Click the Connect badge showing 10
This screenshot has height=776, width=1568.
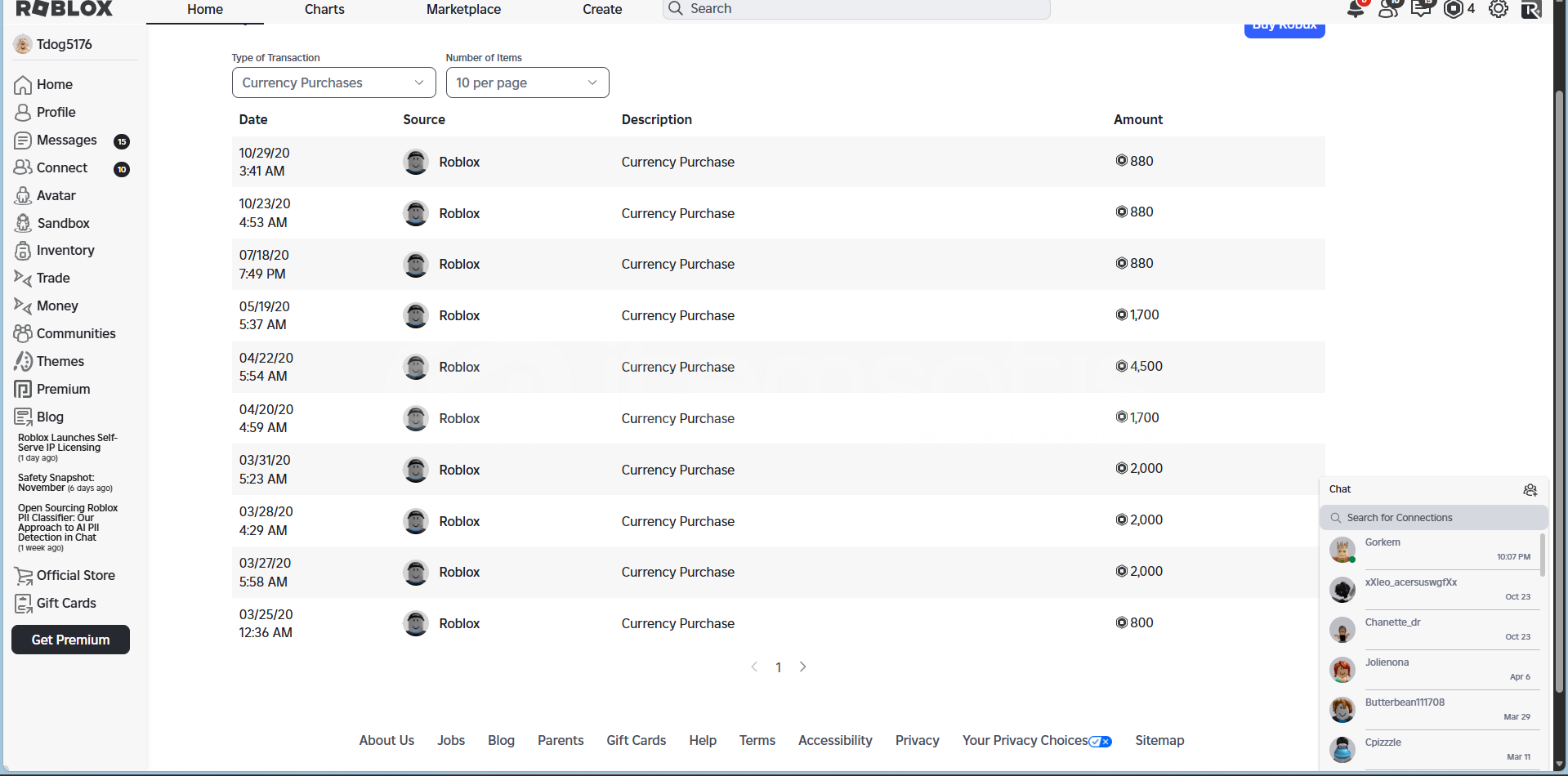click(122, 169)
